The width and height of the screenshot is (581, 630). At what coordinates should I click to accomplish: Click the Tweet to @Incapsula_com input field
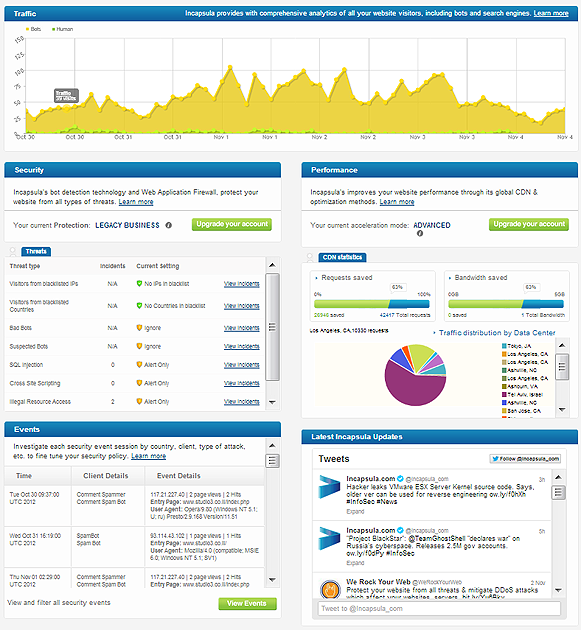coord(439,609)
